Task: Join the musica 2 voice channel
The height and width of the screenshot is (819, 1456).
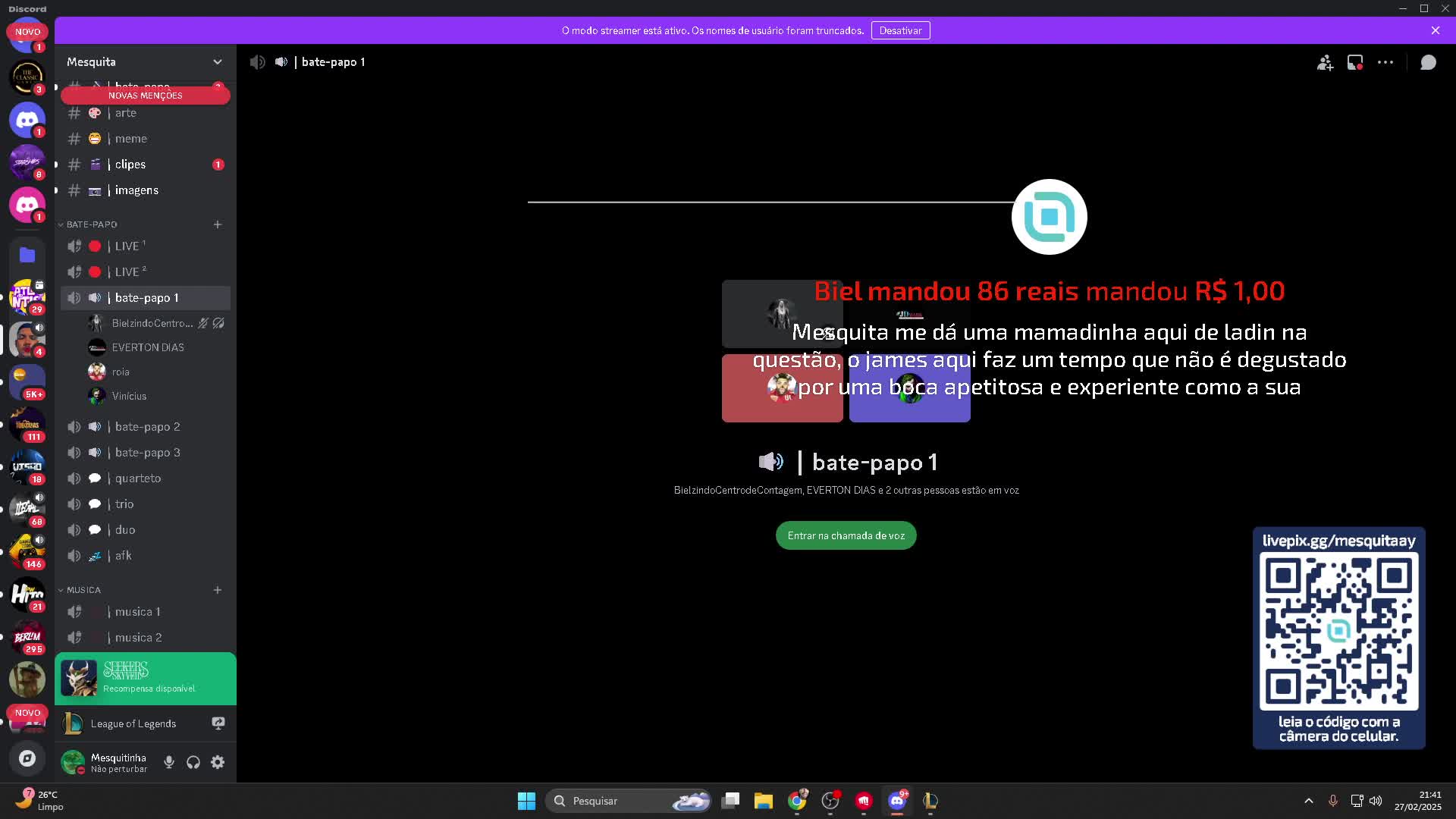Action: (145, 638)
